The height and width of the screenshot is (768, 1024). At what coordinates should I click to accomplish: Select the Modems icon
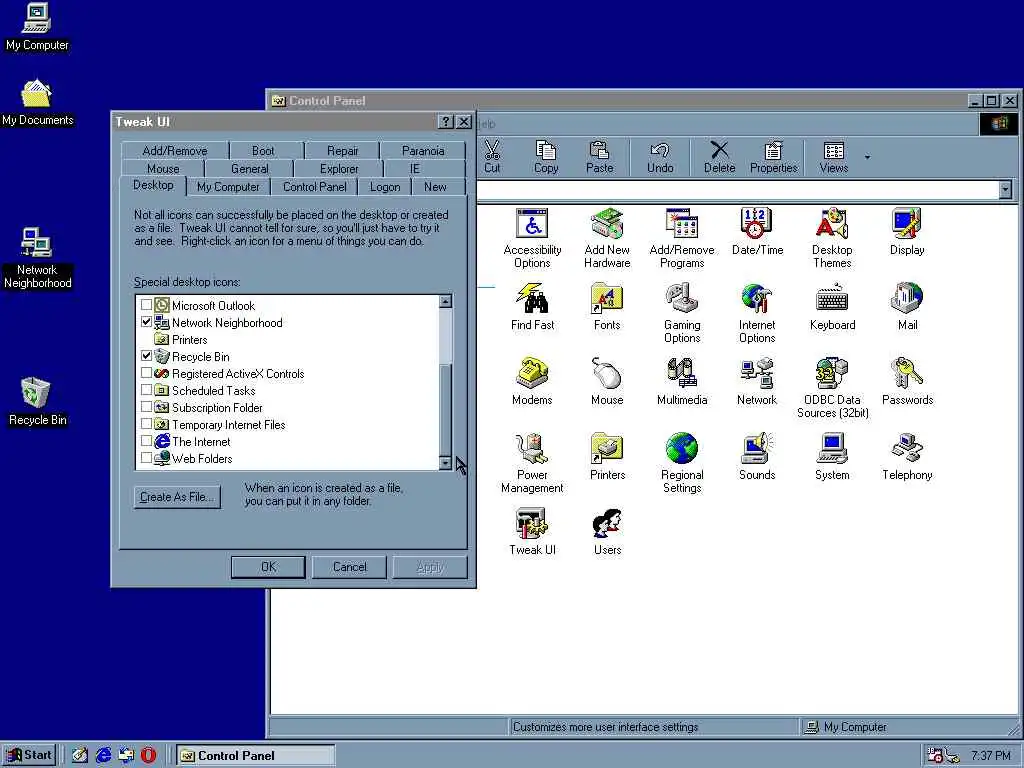click(532, 382)
